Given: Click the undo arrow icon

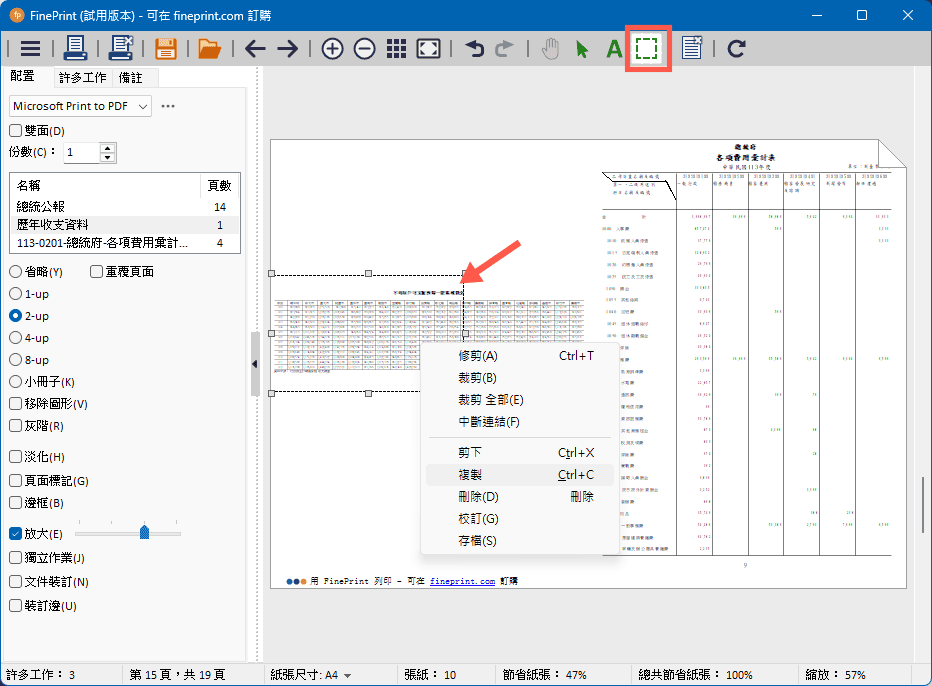Looking at the screenshot, I should (474, 48).
